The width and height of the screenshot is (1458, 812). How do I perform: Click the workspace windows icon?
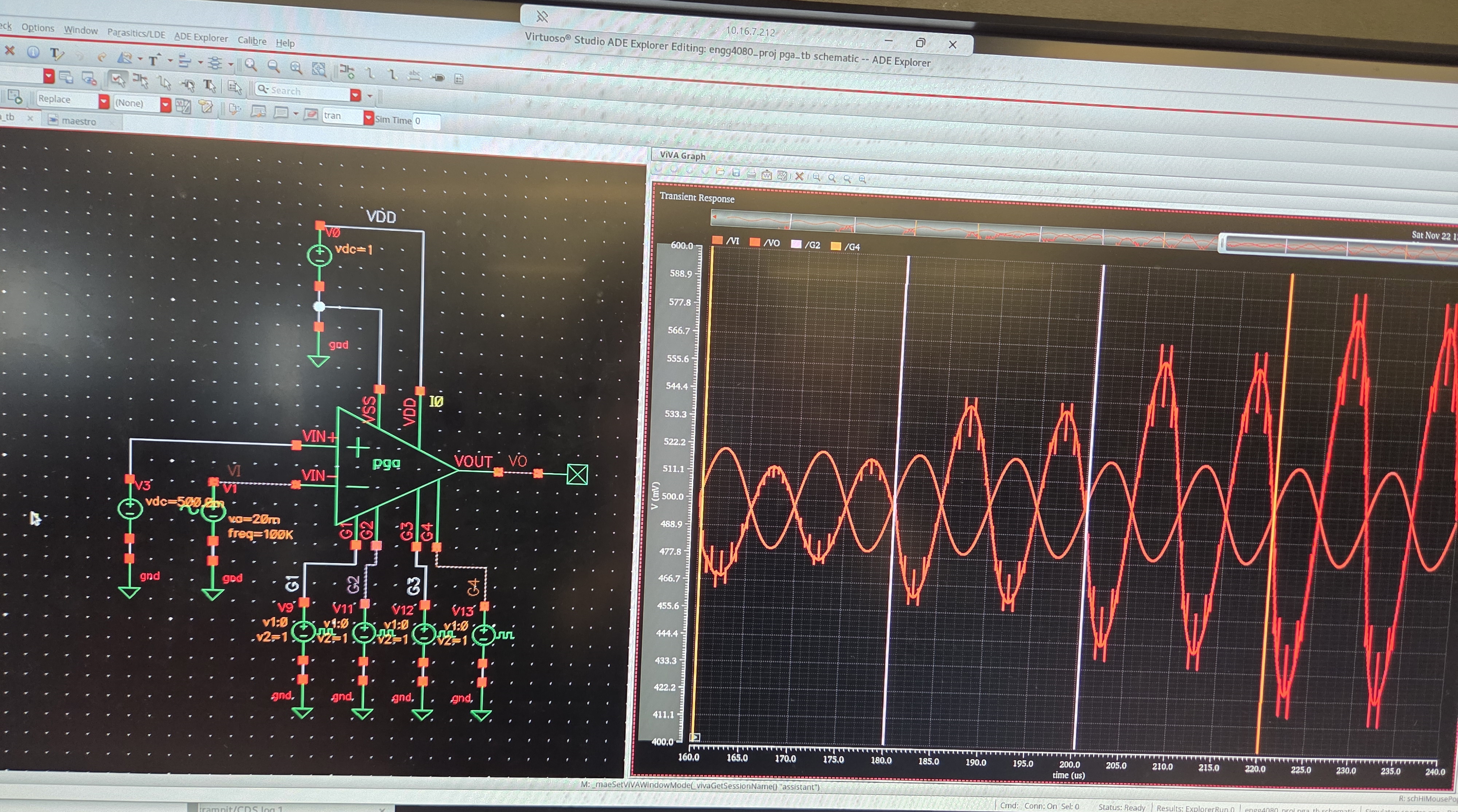click(x=66, y=77)
